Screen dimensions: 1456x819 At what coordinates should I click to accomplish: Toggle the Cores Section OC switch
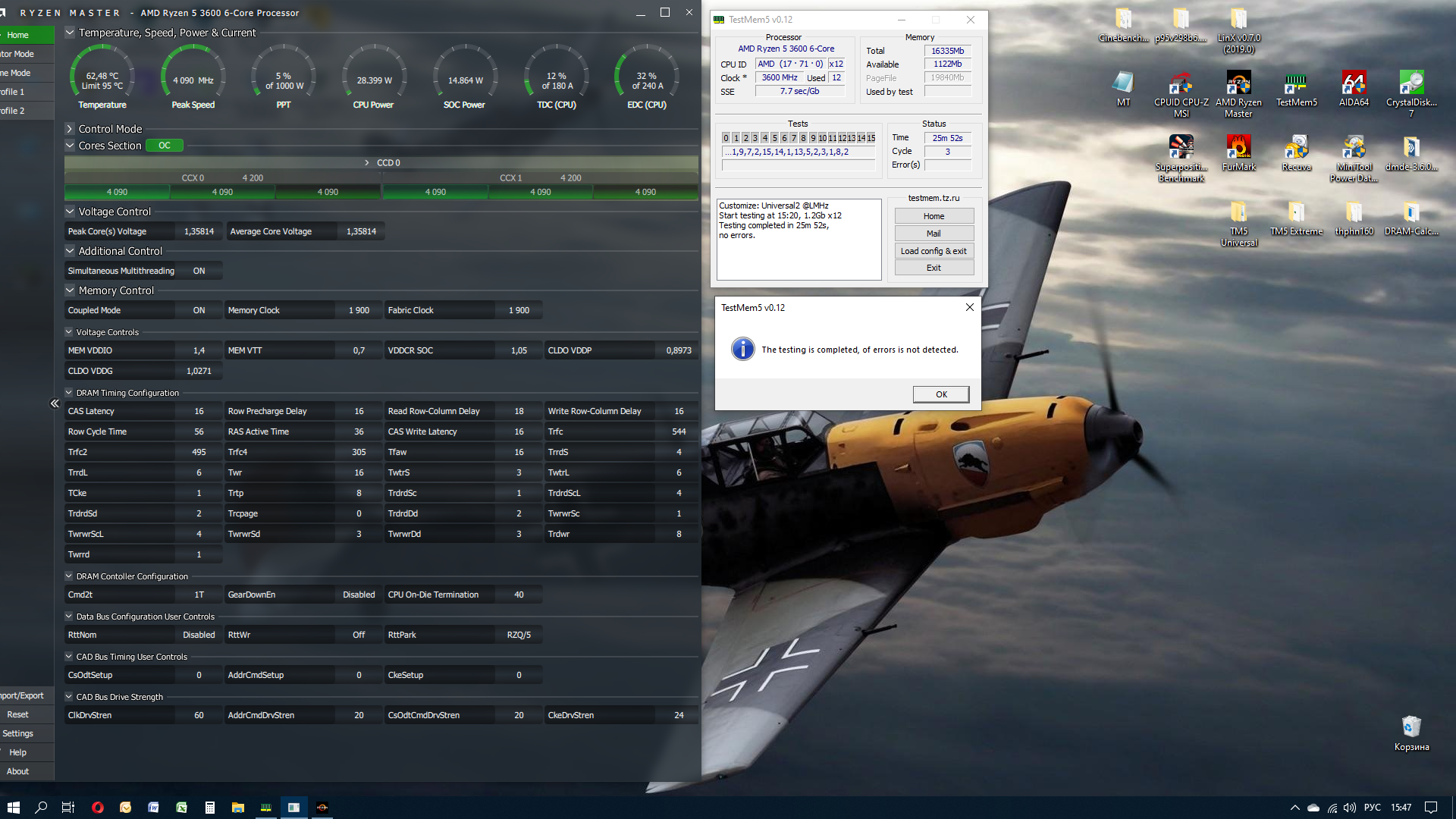pyautogui.click(x=165, y=146)
